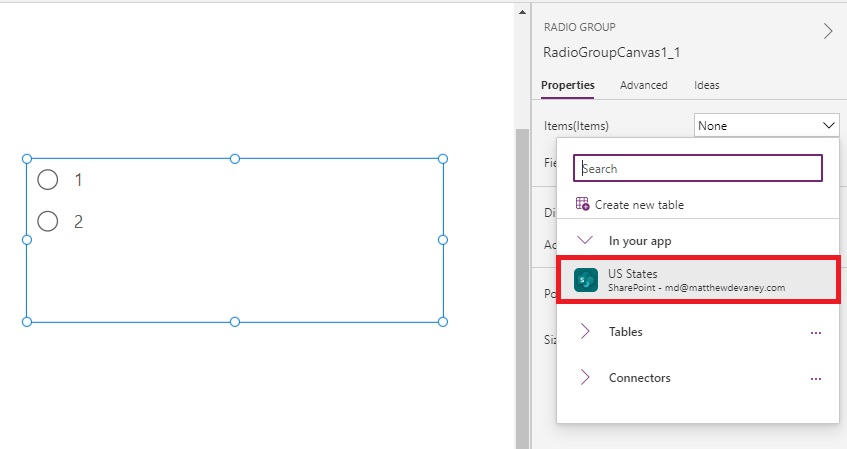Select radio option 1
The width and height of the screenshot is (847, 449).
(48, 179)
